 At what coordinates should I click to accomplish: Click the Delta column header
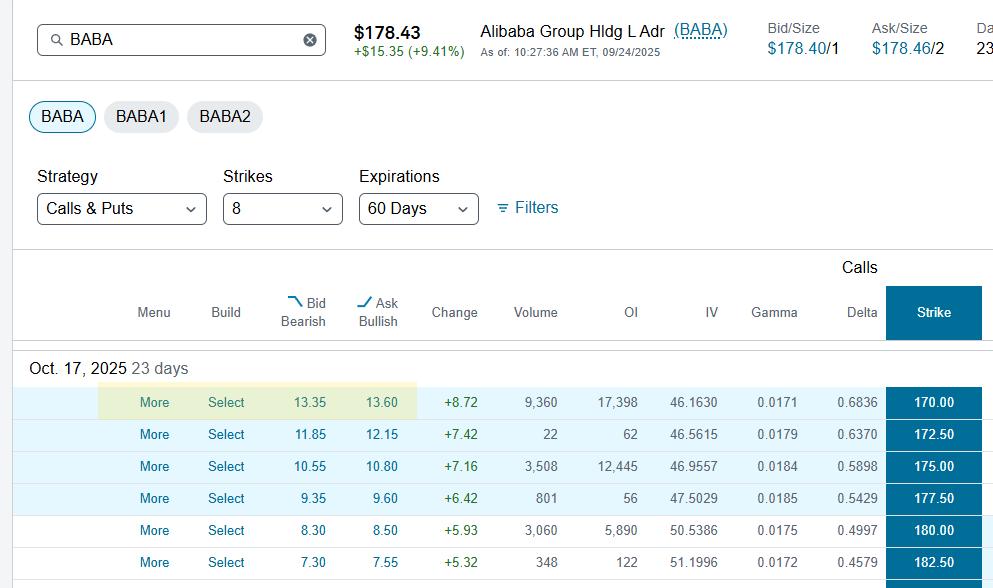coord(862,312)
